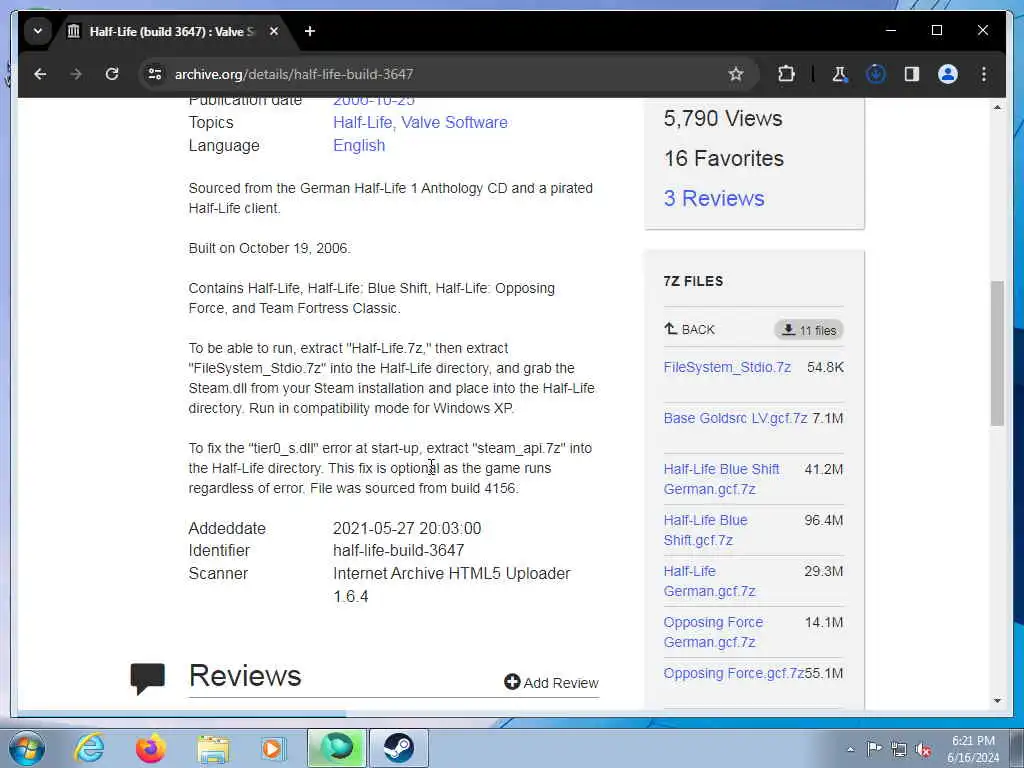Download Opposing Force.gcf.7z
1024x768 pixels.
tap(733, 673)
